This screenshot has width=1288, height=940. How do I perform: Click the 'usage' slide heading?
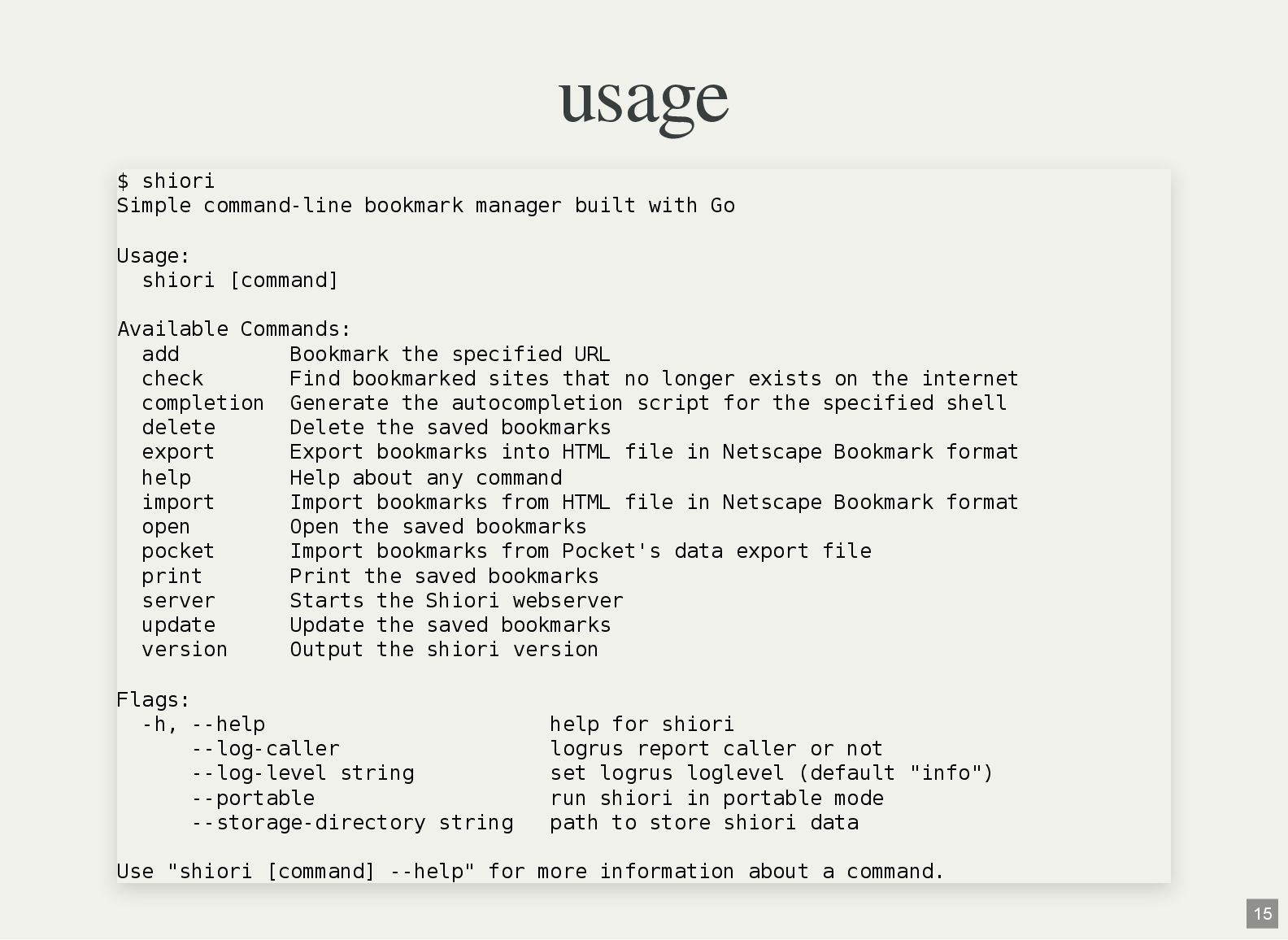coord(643,102)
